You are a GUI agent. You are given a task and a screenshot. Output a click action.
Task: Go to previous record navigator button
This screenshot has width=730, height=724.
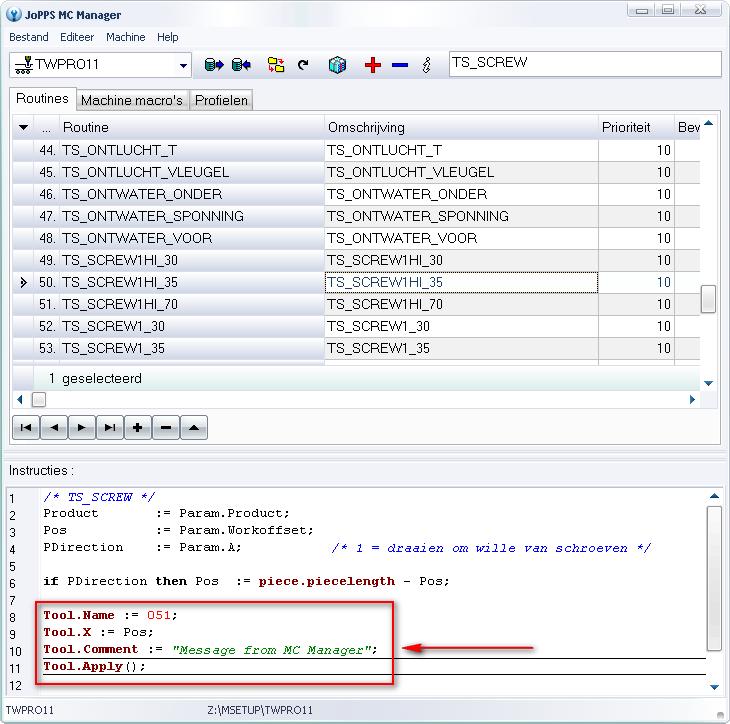pos(54,427)
